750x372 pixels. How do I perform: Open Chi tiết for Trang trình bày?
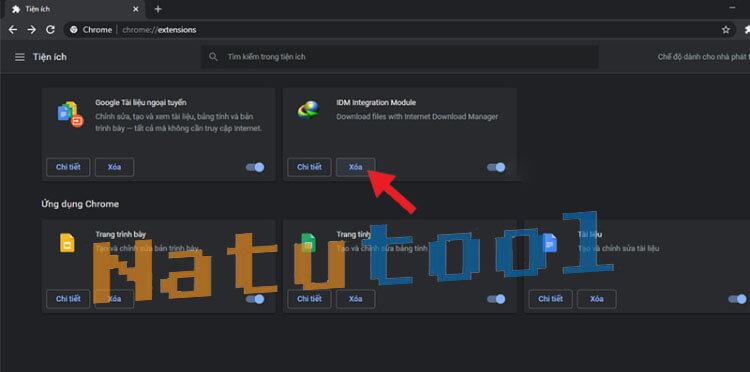(x=68, y=299)
